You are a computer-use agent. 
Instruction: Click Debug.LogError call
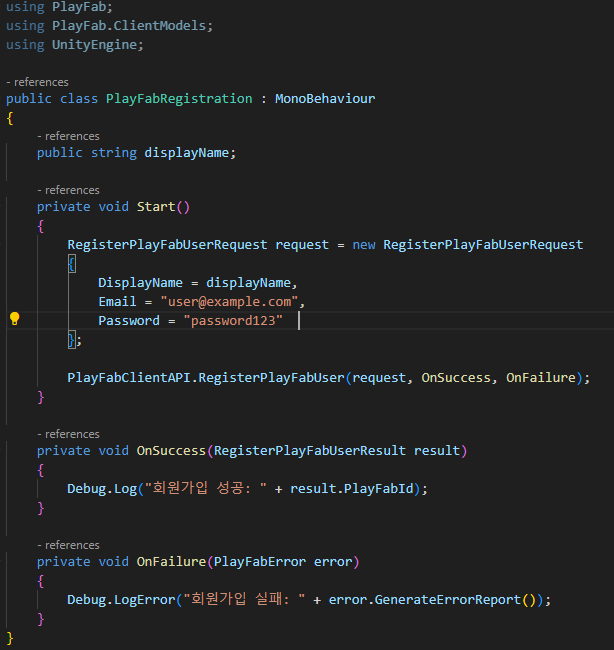pyautogui.click(x=121, y=600)
